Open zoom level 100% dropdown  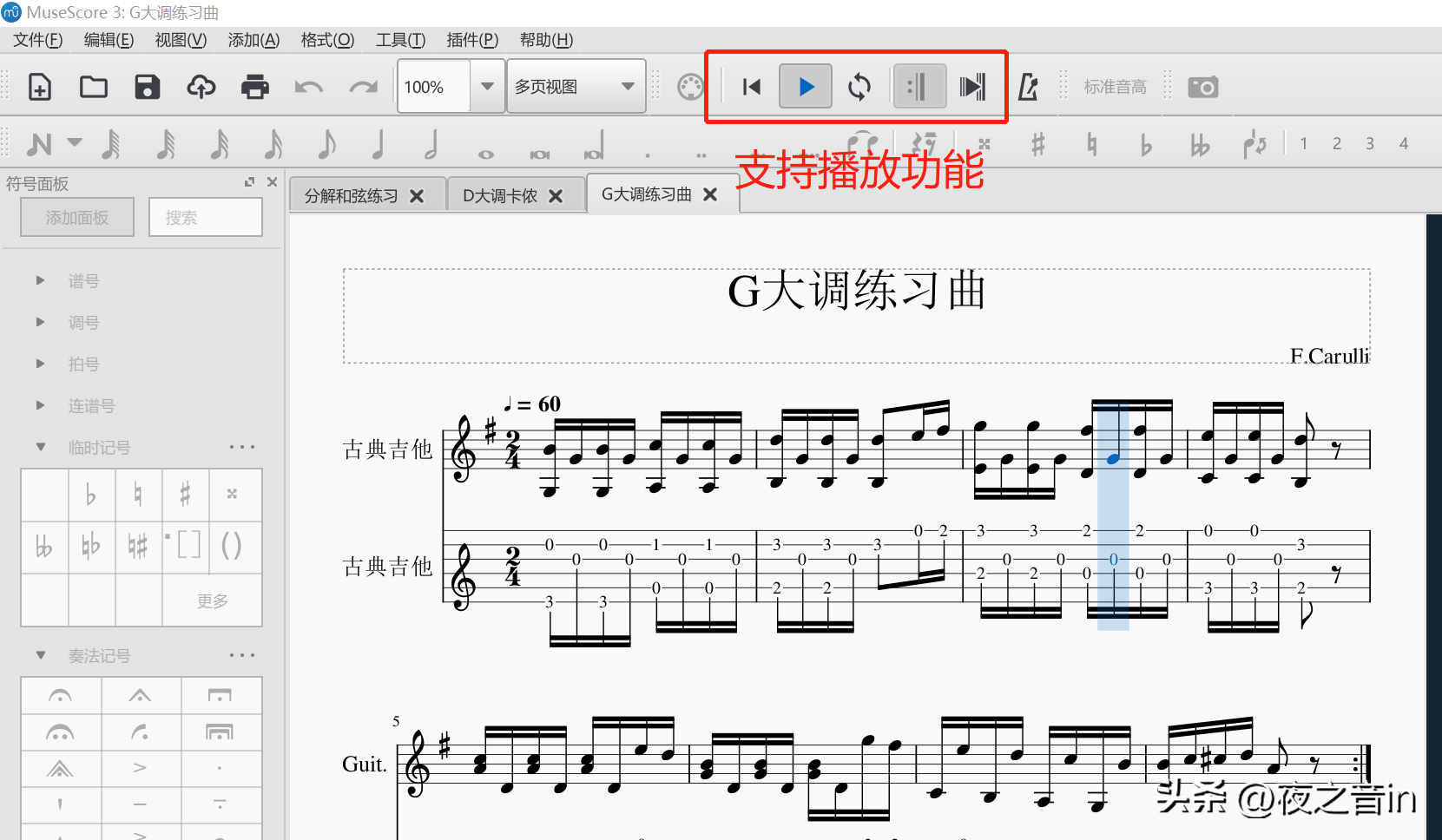pos(487,87)
